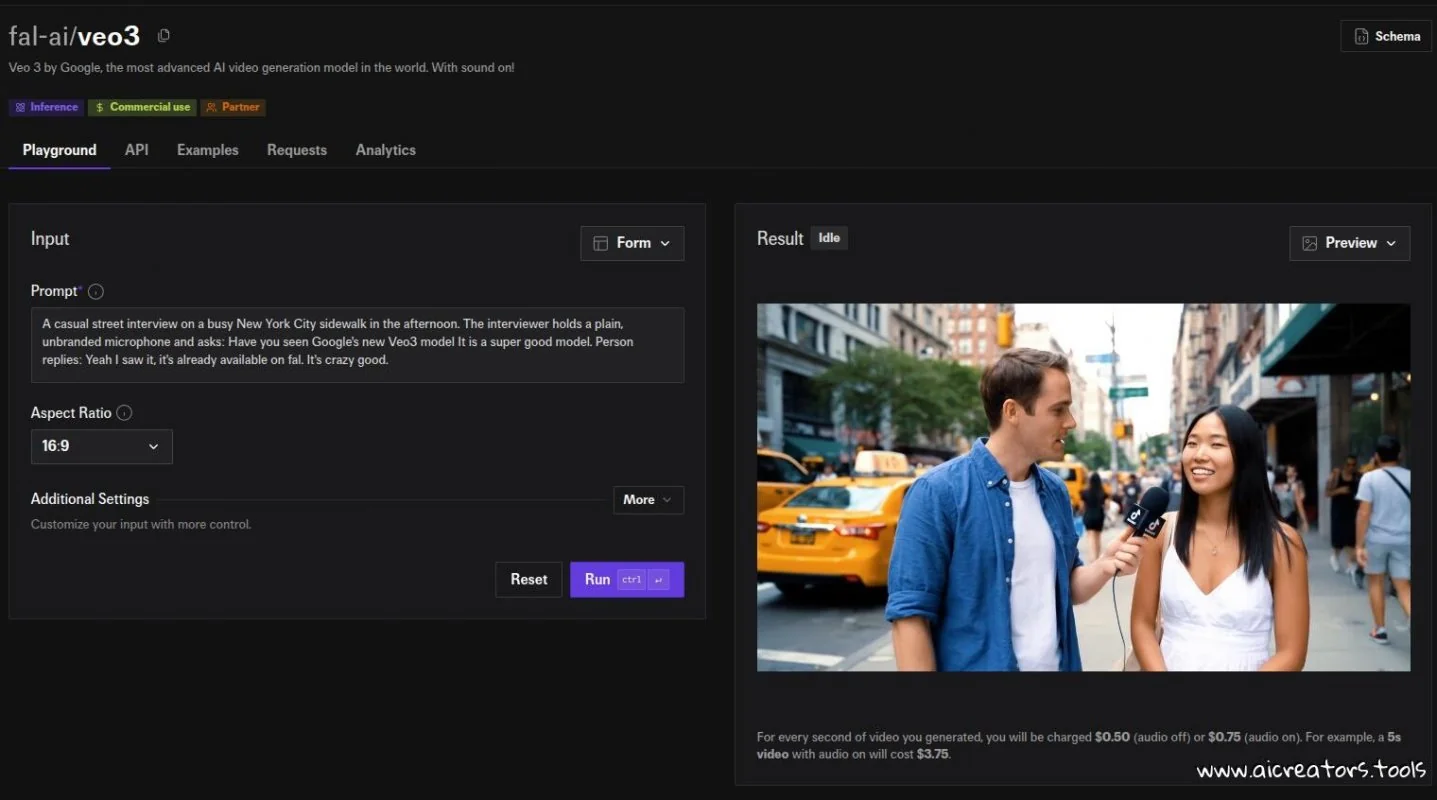Open the Requests tab
Image resolution: width=1437 pixels, height=800 pixels.
tap(297, 150)
